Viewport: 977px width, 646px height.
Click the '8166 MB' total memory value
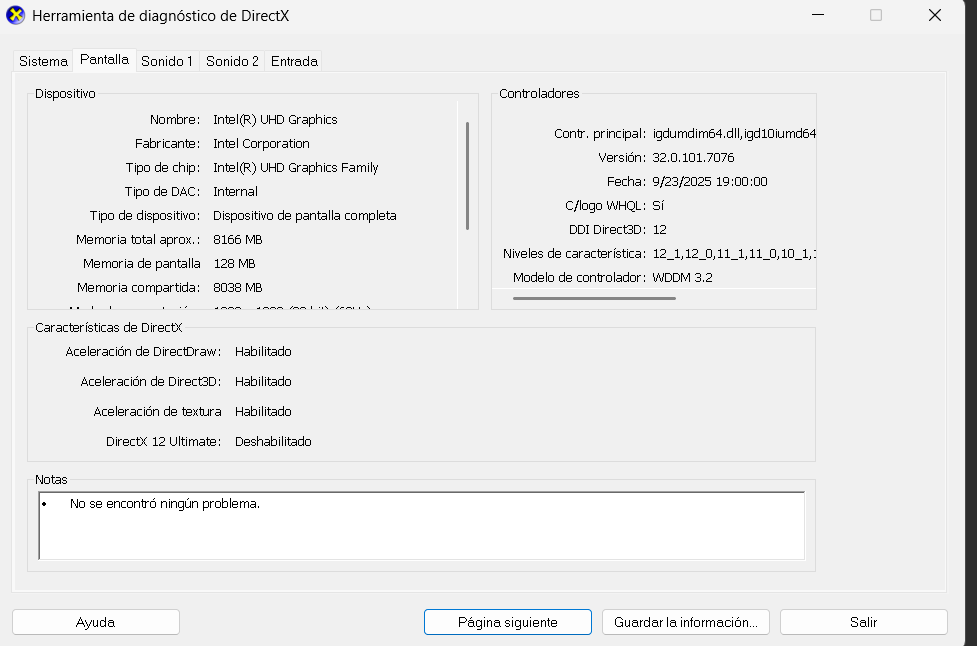[x=237, y=240]
